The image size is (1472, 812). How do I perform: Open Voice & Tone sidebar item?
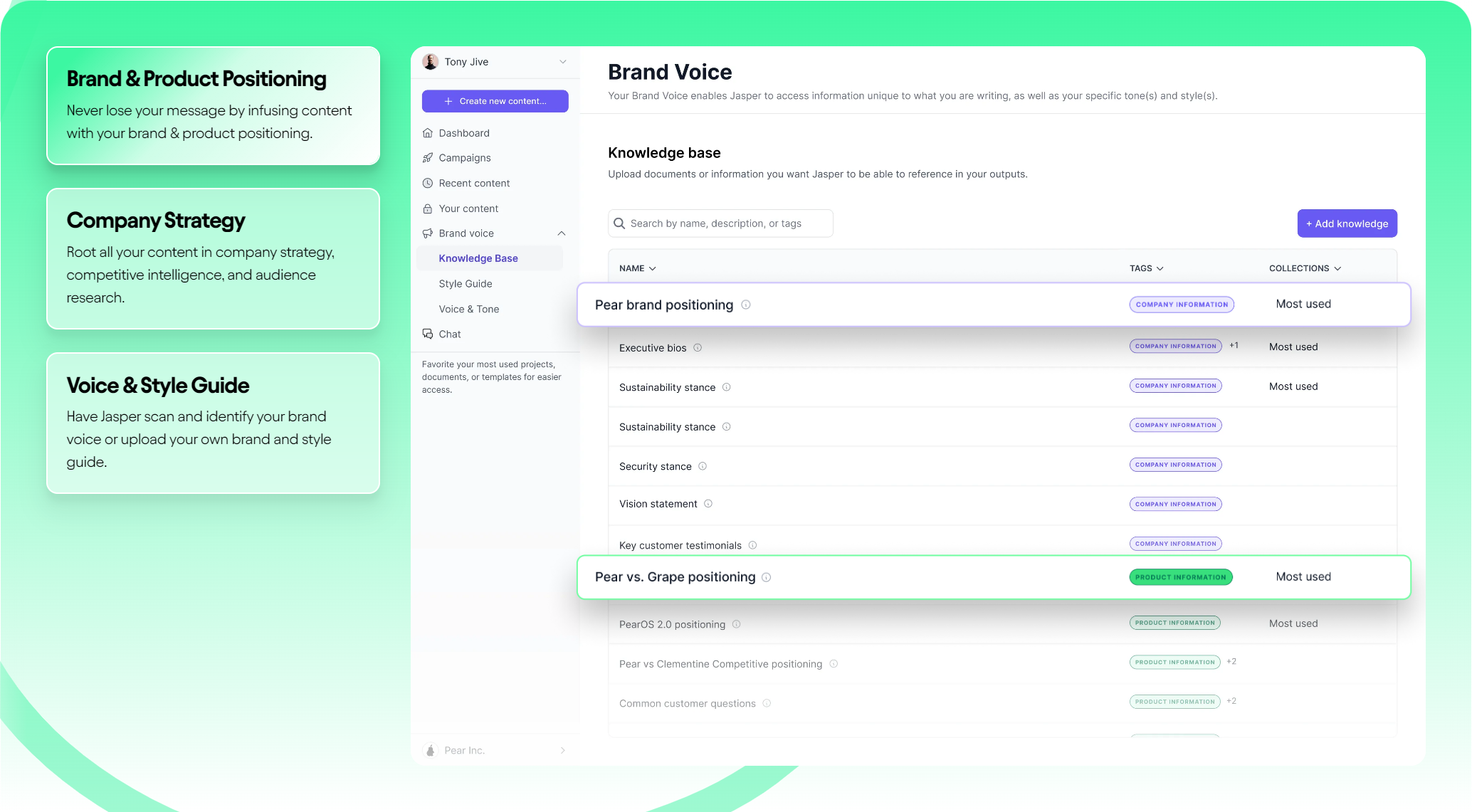(469, 309)
